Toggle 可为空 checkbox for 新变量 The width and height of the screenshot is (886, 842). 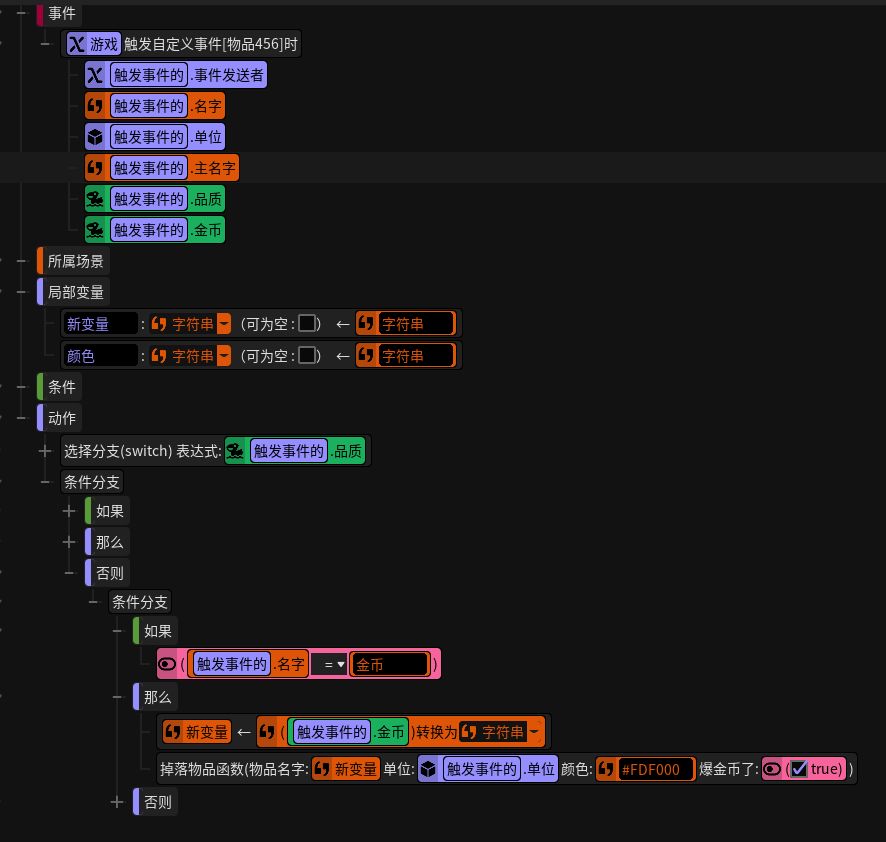pos(307,324)
